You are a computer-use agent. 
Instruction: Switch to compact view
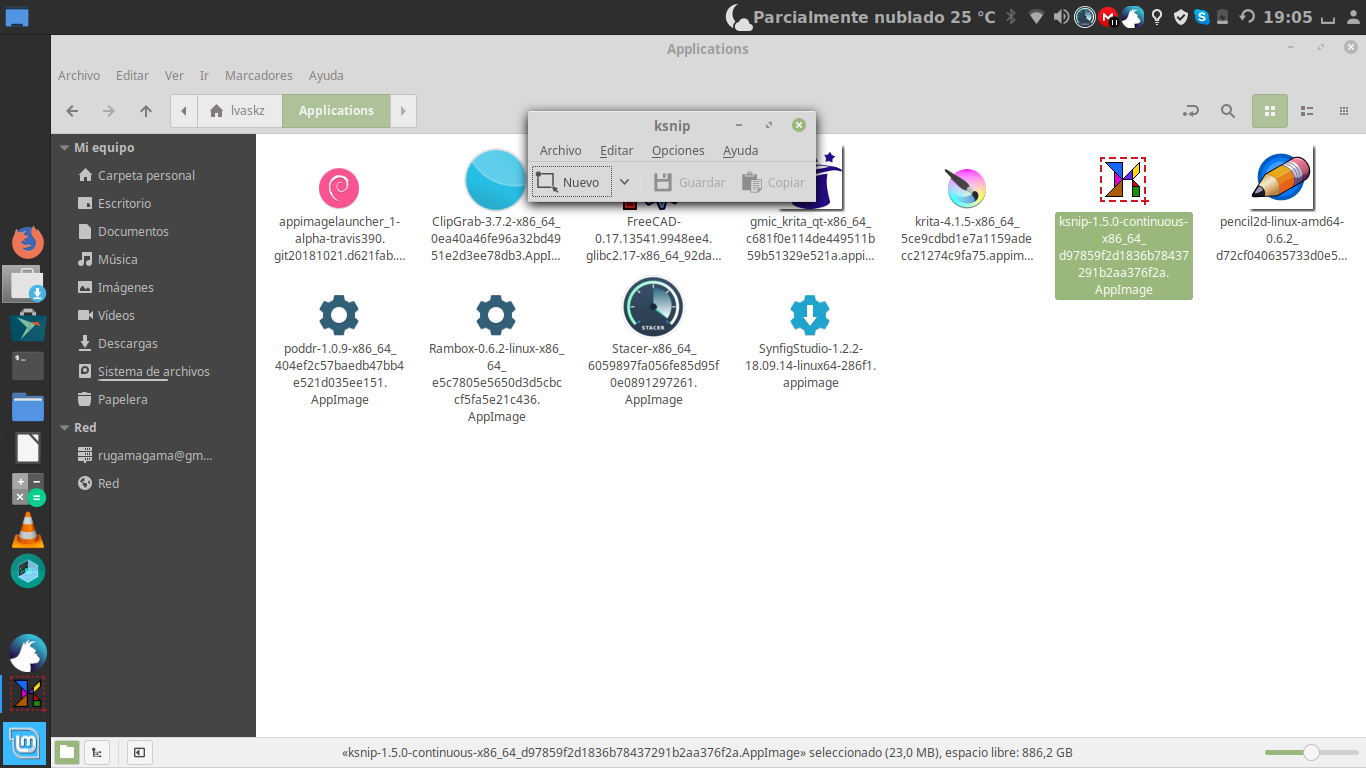tap(1342, 111)
